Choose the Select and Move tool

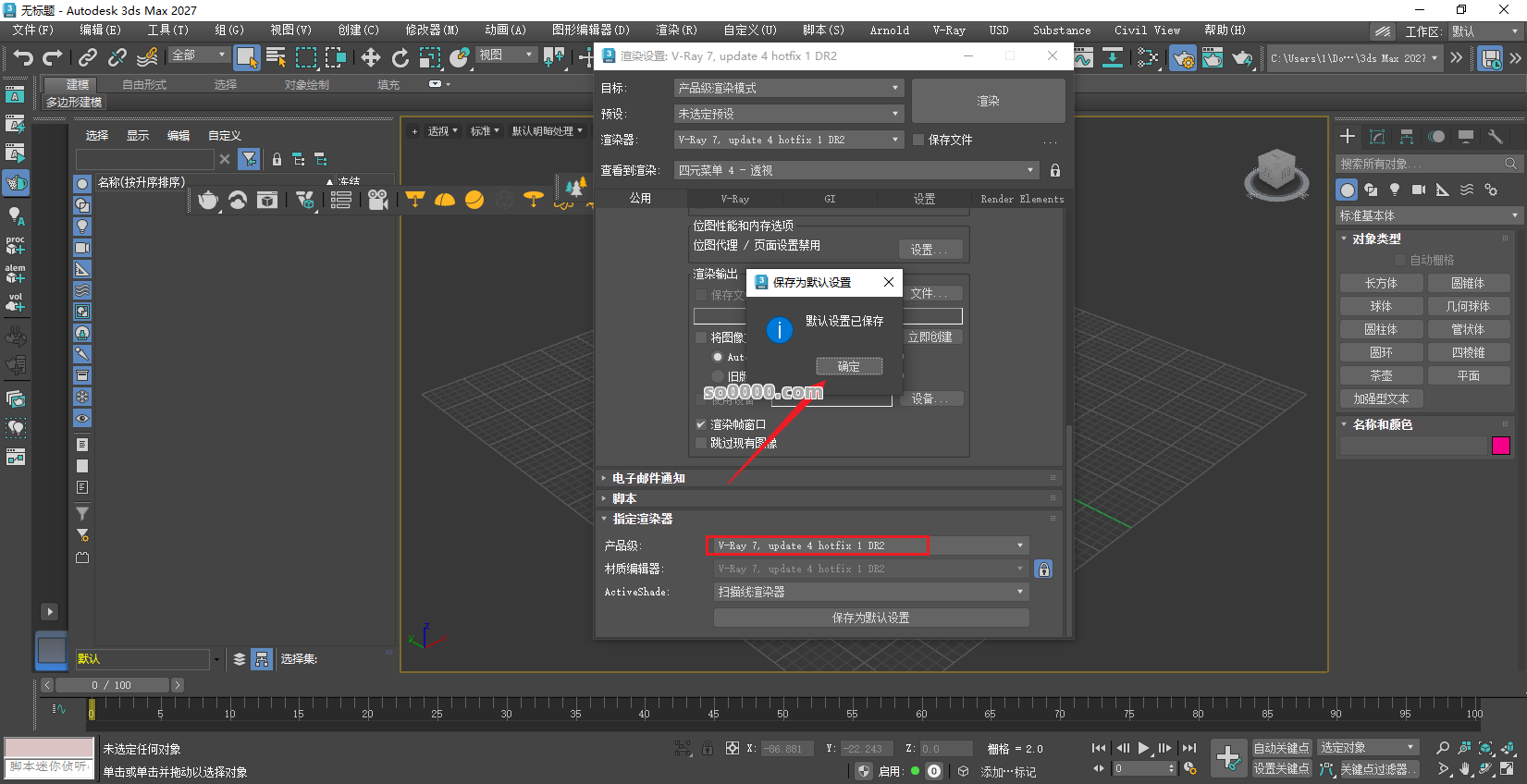371,58
